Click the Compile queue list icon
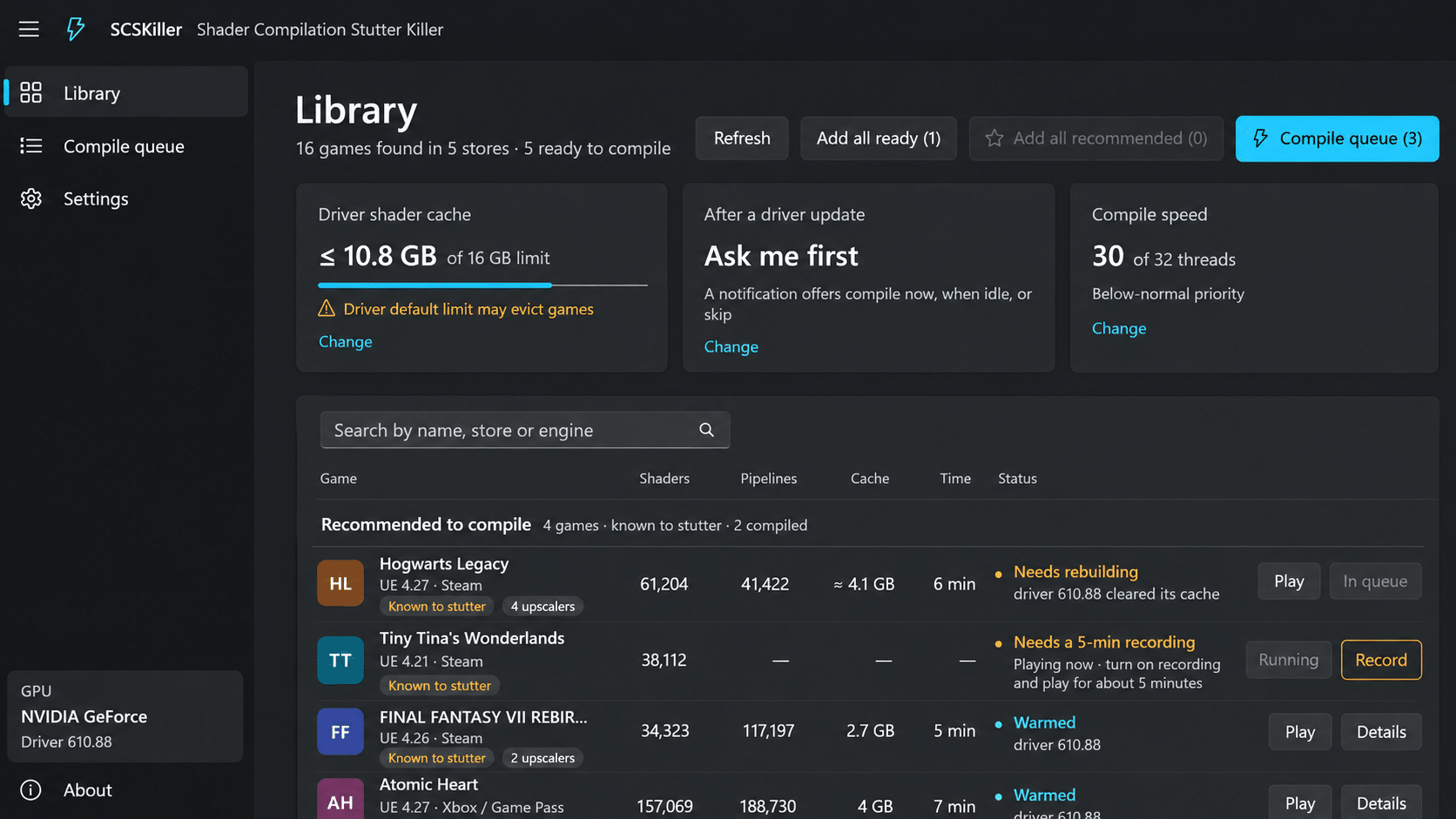Screen dimensions: 1456x819 pos(31,145)
